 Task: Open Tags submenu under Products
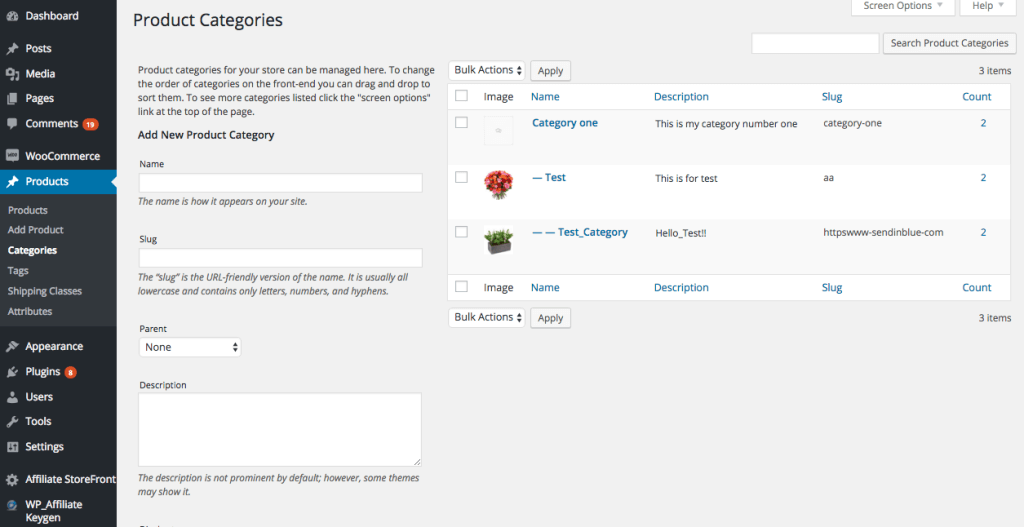[18, 271]
